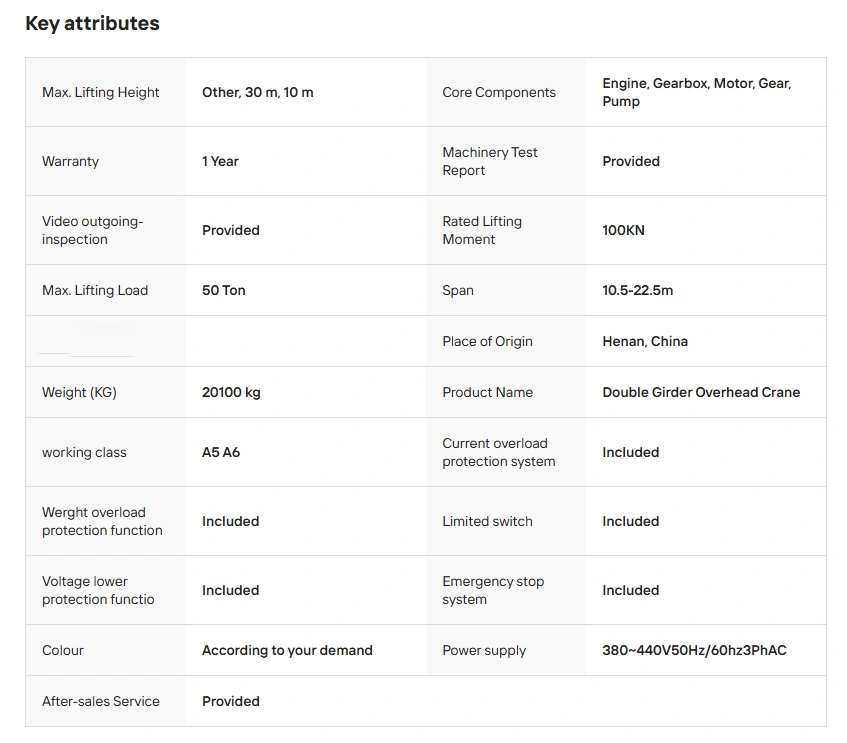Viewport: 847px width, 743px height.
Task: Click the '1 Year' warranty value
Action: (220, 161)
